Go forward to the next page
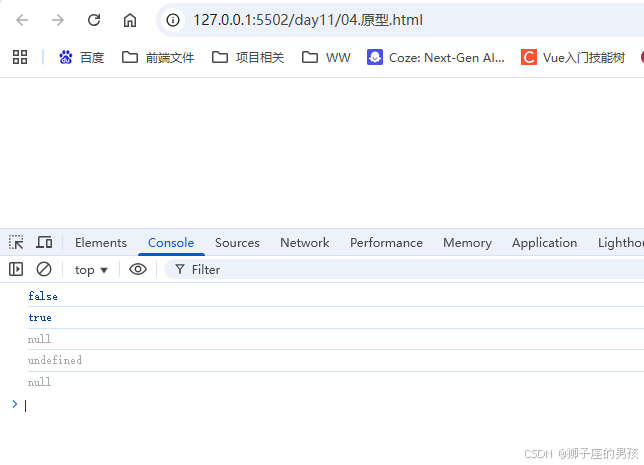The height and width of the screenshot is (465, 644). pyautogui.click(x=58, y=20)
